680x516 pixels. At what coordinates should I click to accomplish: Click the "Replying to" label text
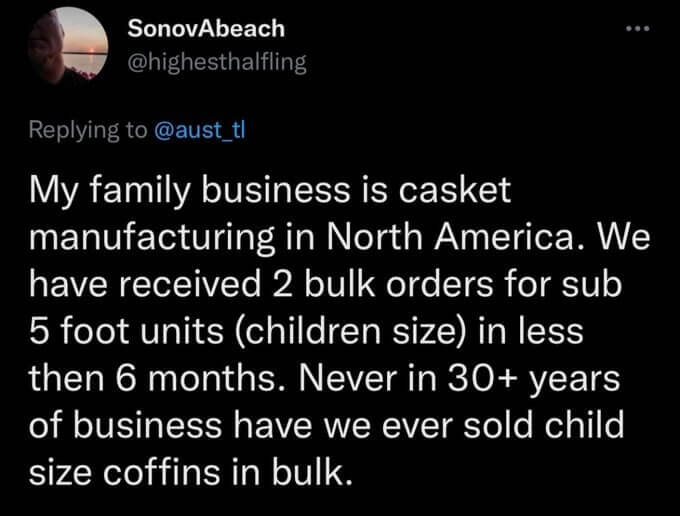point(88,132)
